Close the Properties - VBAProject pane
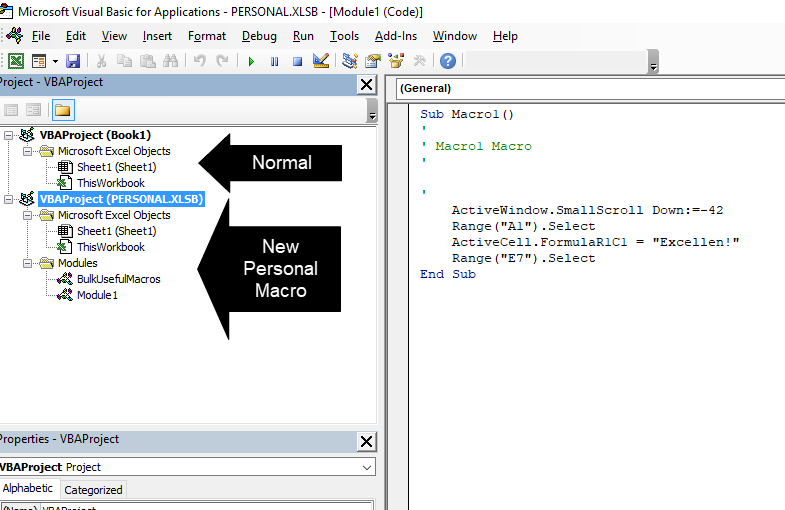Viewport: 785px width, 510px height. [x=366, y=441]
